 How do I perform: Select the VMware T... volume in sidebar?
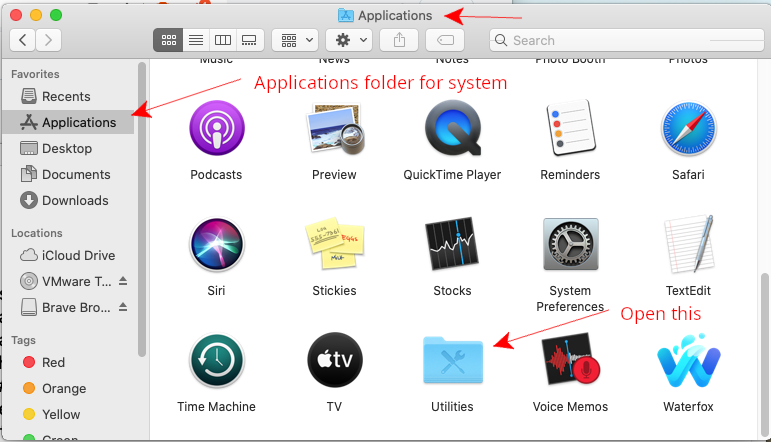click(x=65, y=282)
